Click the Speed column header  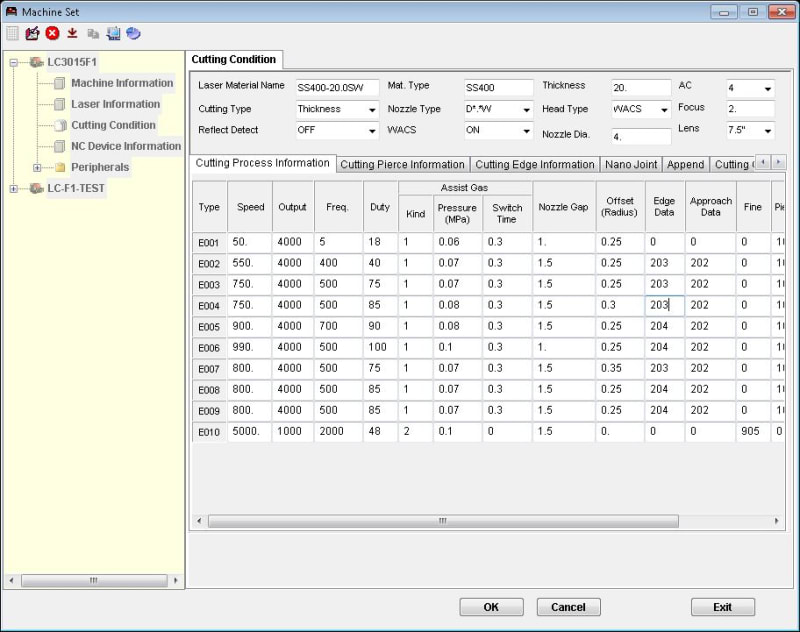point(250,207)
